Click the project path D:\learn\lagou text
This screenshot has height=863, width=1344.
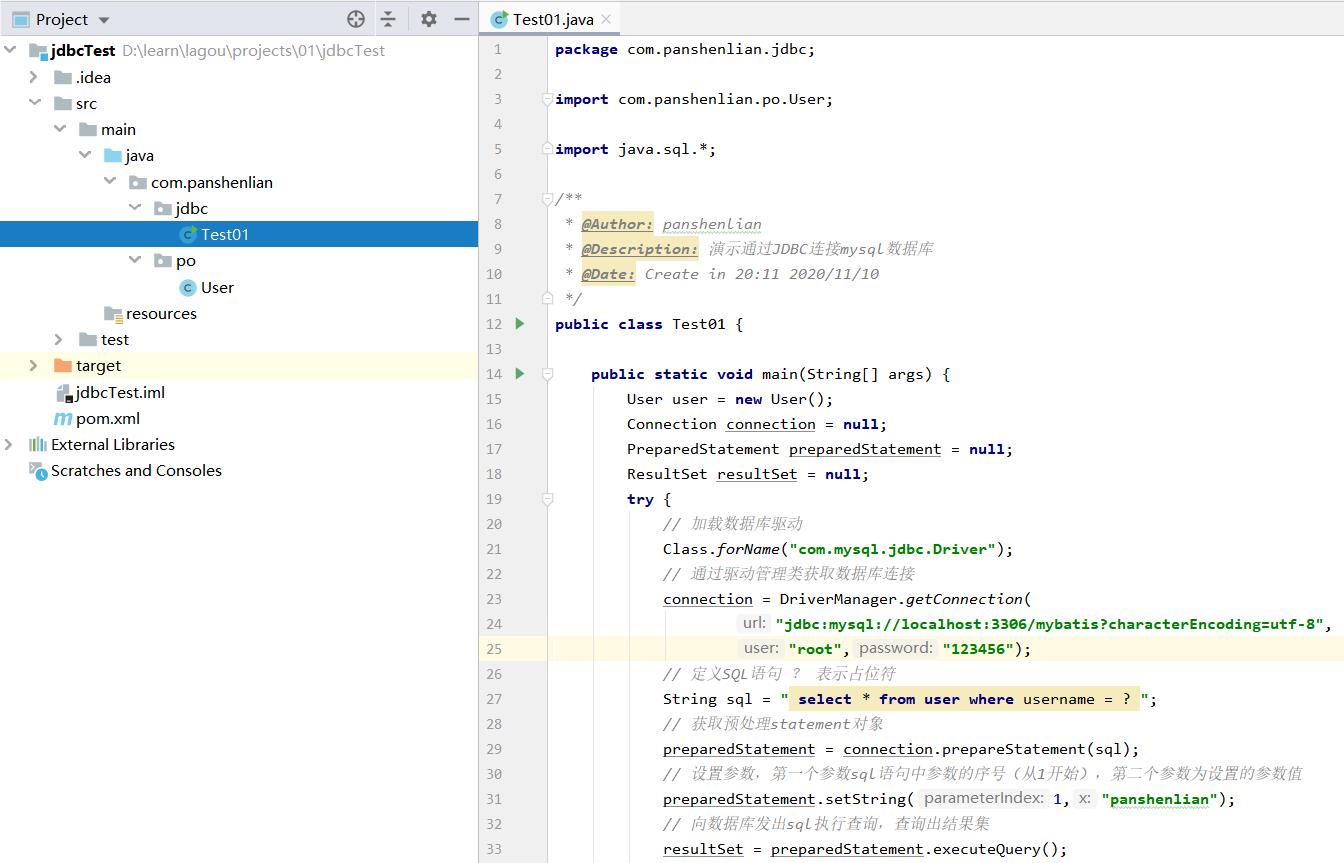point(254,50)
